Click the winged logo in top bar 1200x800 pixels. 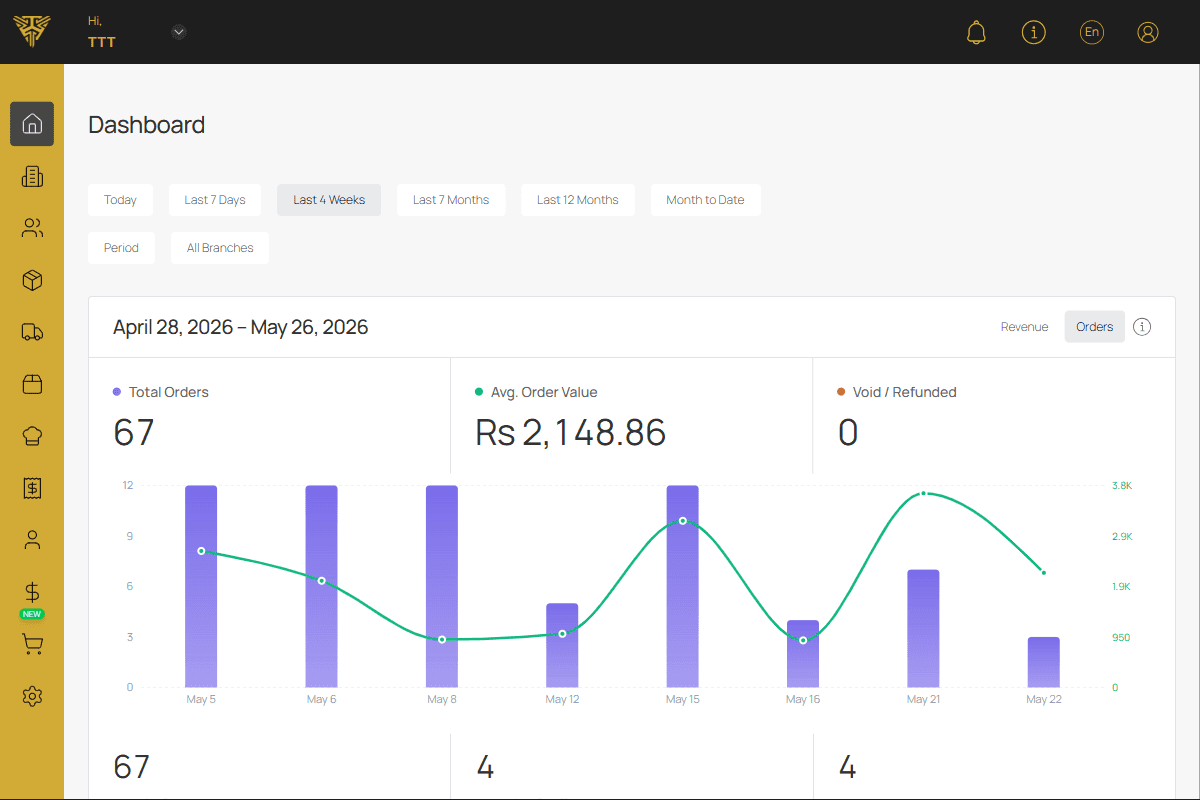click(x=32, y=32)
